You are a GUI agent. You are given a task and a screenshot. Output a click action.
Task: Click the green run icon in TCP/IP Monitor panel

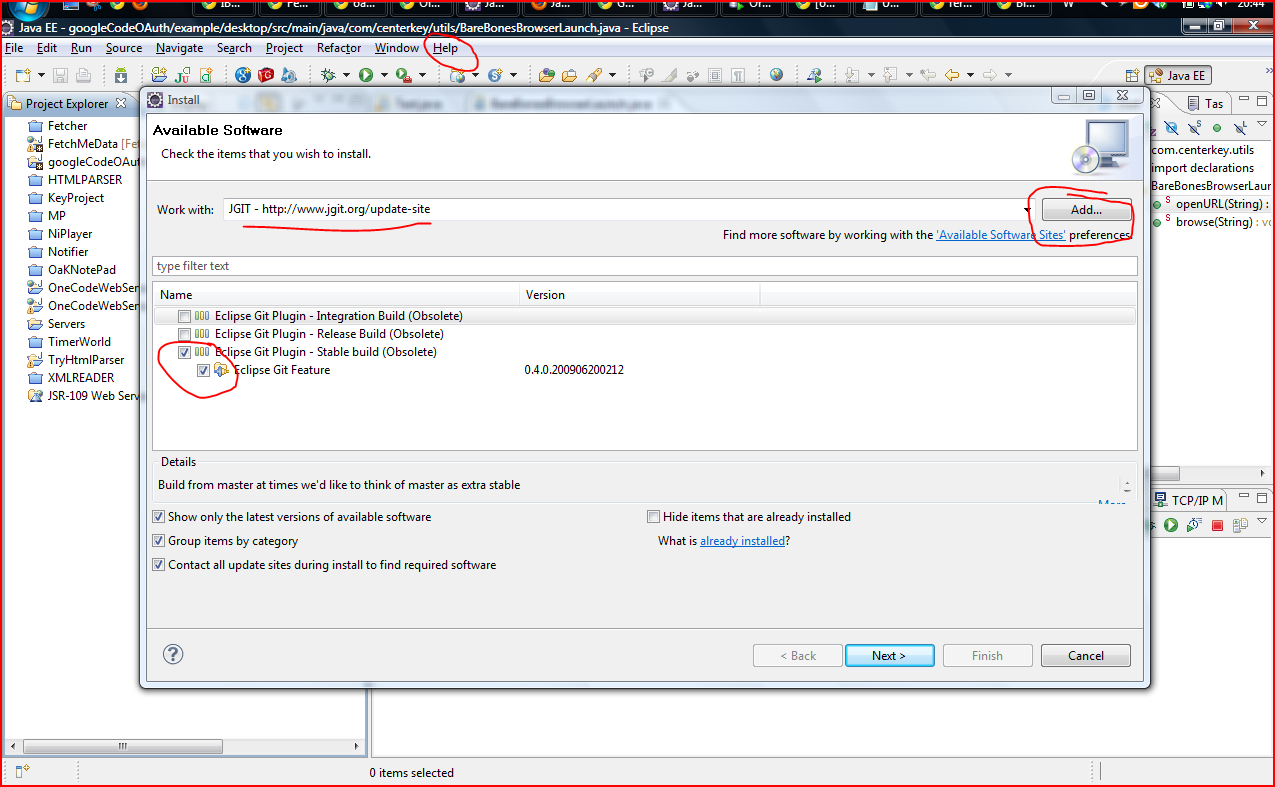pos(1170,525)
